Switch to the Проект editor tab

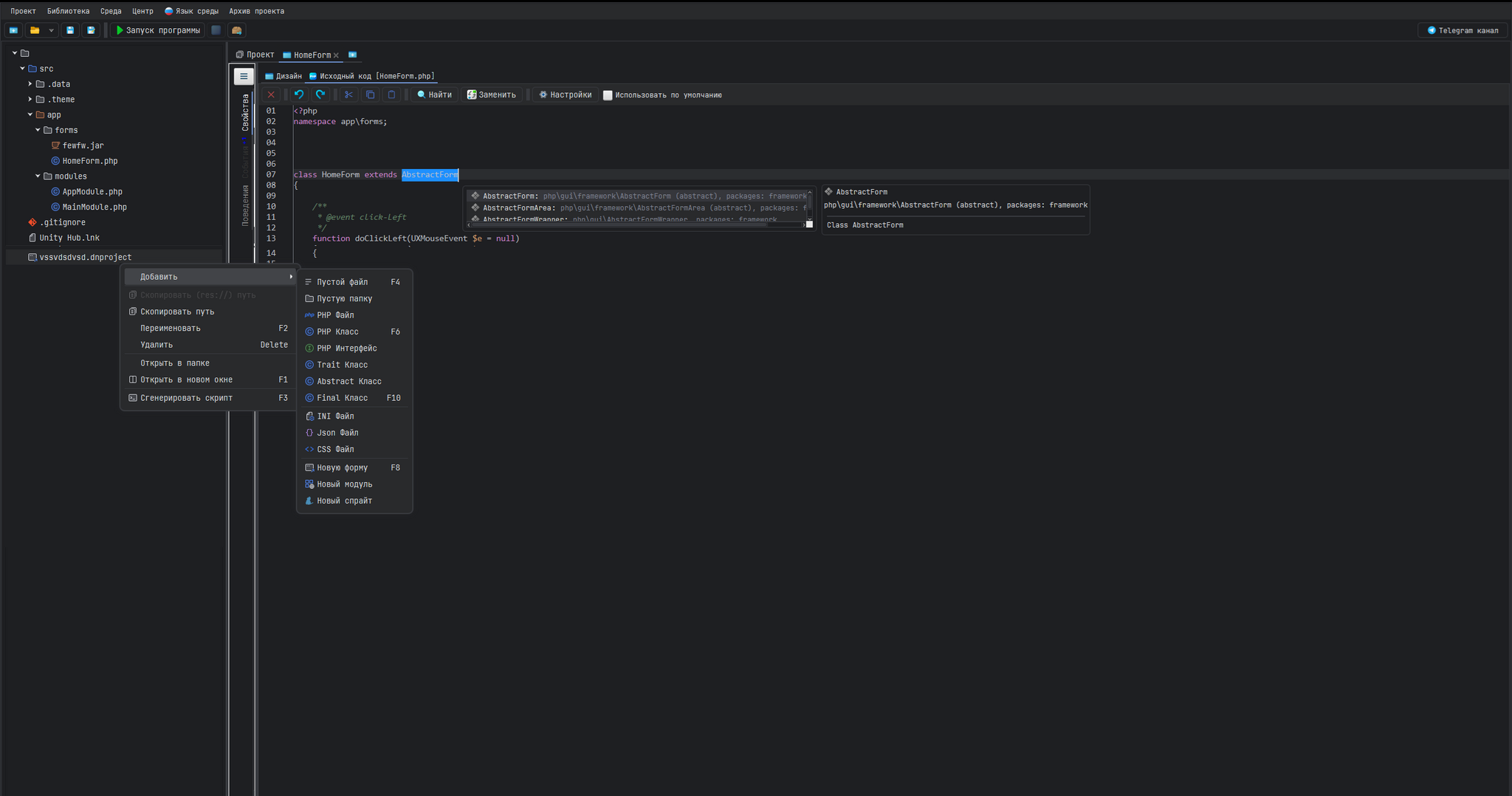(x=255, y=55)
